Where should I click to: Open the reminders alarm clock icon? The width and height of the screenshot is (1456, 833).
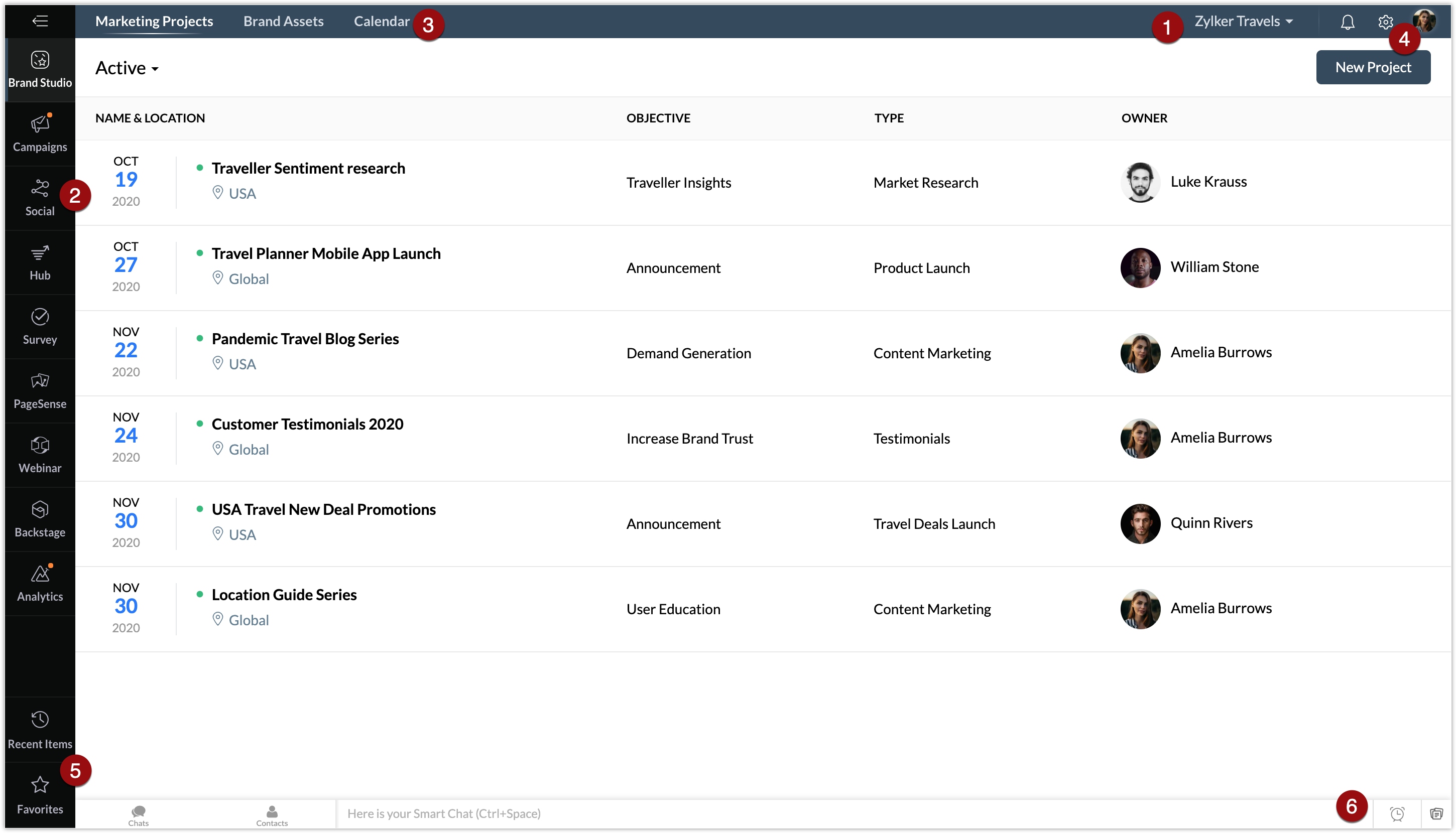pyautogui.click(x=1397, y=813)
